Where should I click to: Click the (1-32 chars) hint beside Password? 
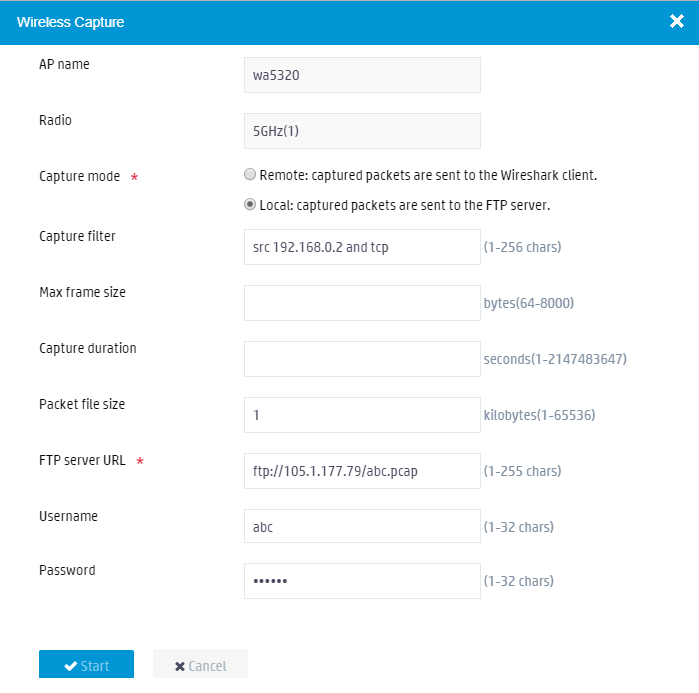(x=519, y=582)
